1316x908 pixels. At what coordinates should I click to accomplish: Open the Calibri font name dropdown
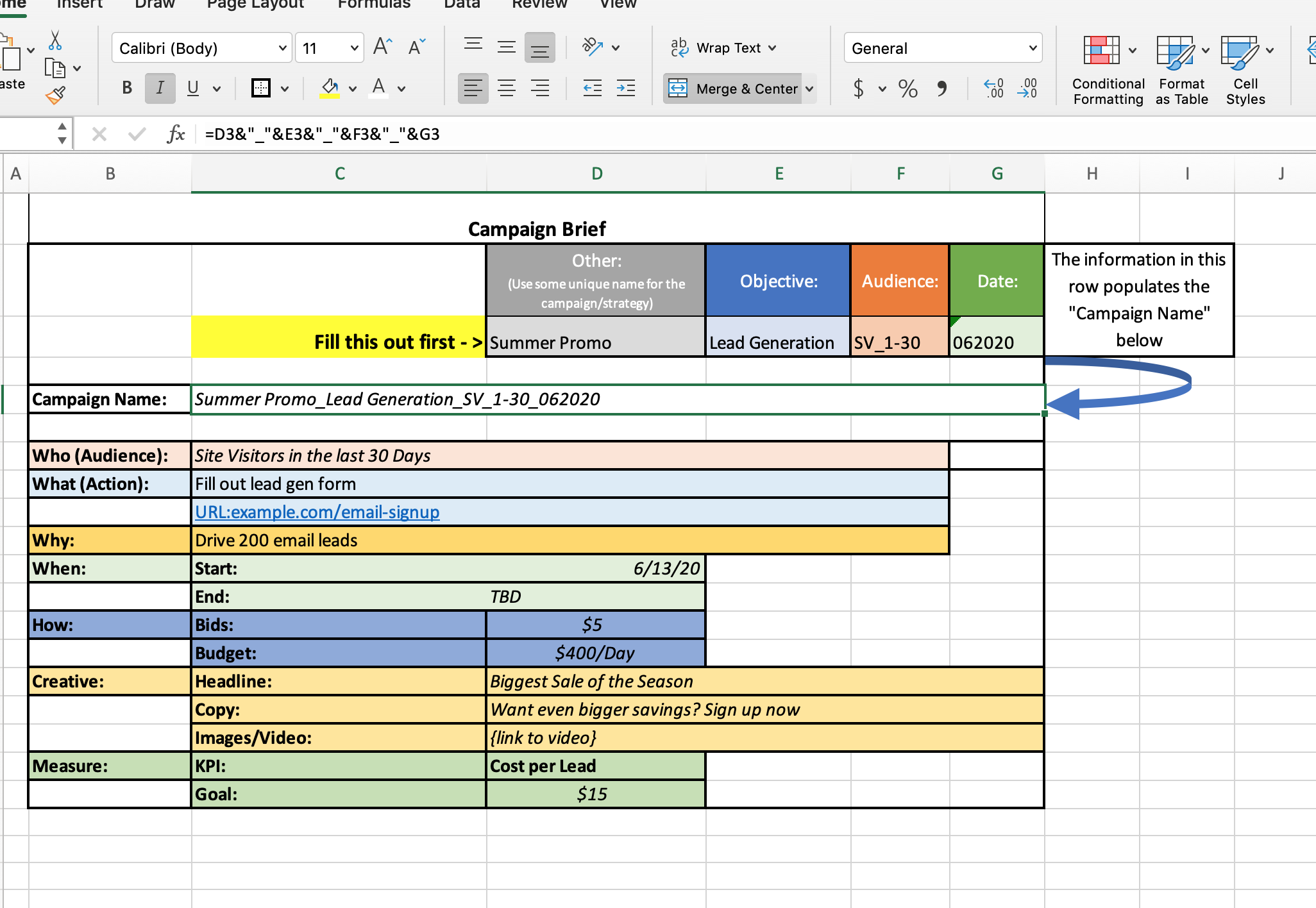[282, 48]
